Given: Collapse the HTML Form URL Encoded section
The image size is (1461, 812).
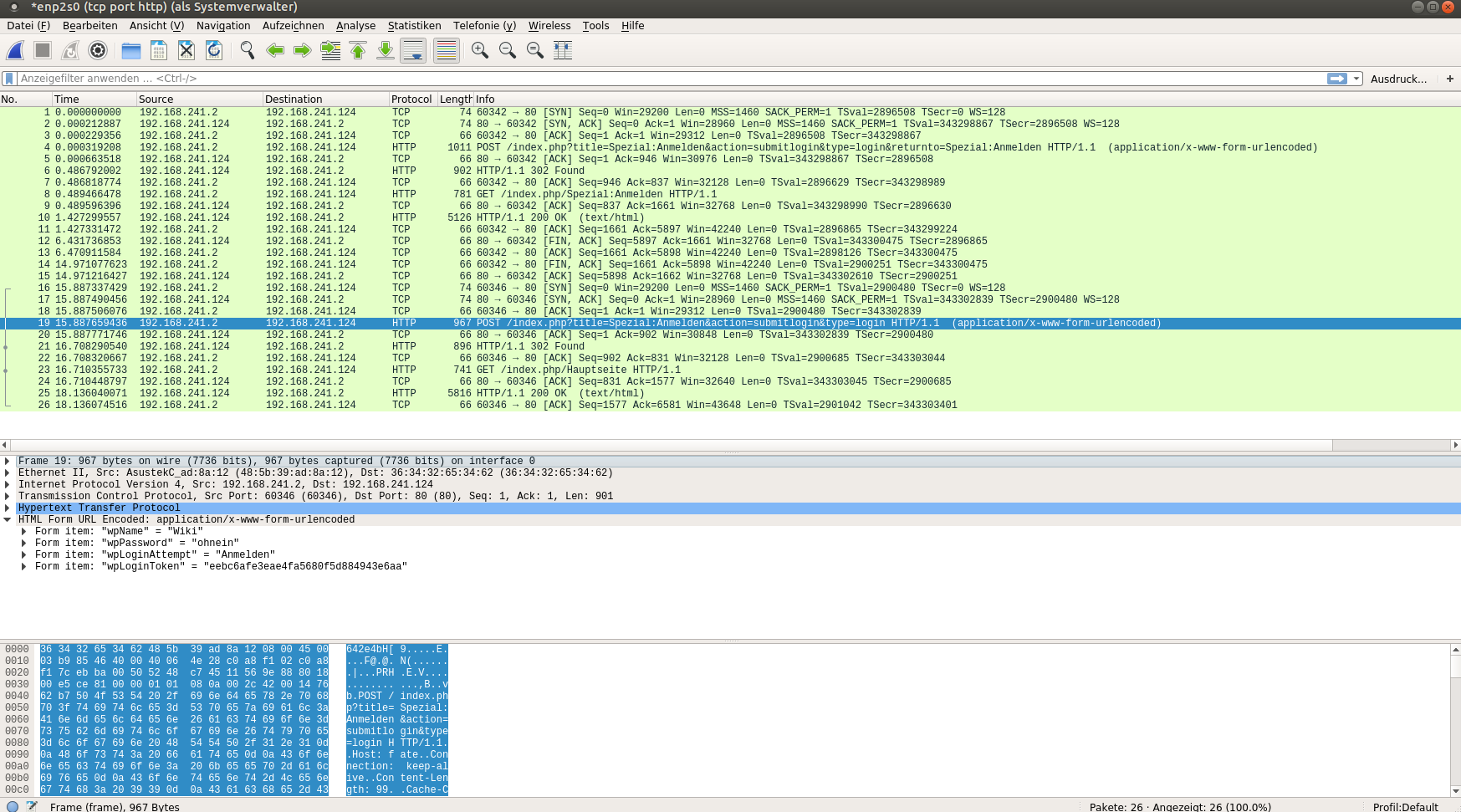Looking at the screenshot, I should pyautogui.click(x=8, y=519).
